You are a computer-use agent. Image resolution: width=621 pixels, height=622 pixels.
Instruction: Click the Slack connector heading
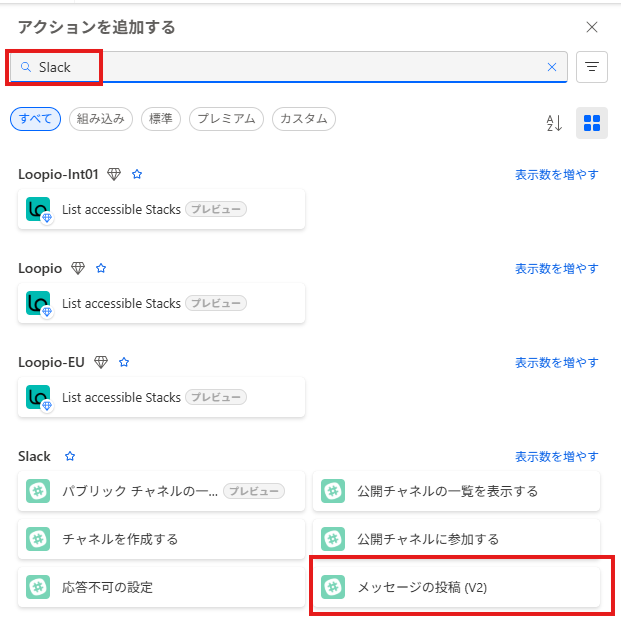coord(34,456)
